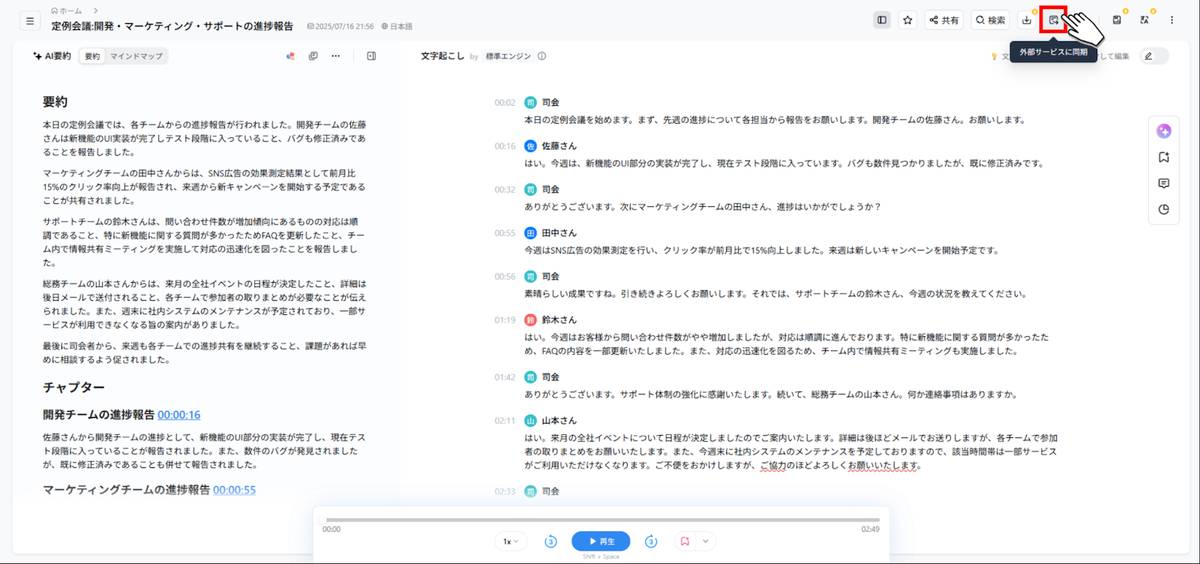Skip forward 3 seconds
The width and height of the screenshot is (1200, 564).
(x=651, y=541)
